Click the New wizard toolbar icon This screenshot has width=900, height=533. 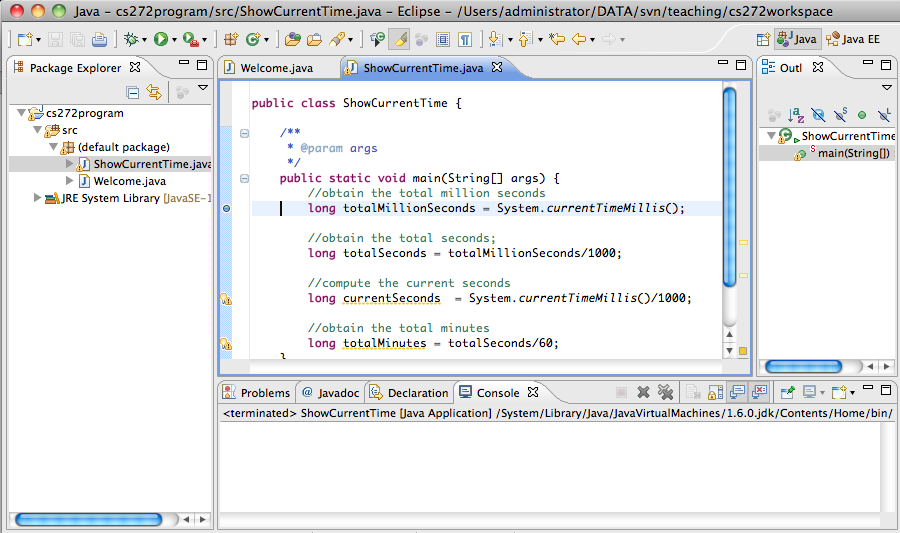(25, 40)
